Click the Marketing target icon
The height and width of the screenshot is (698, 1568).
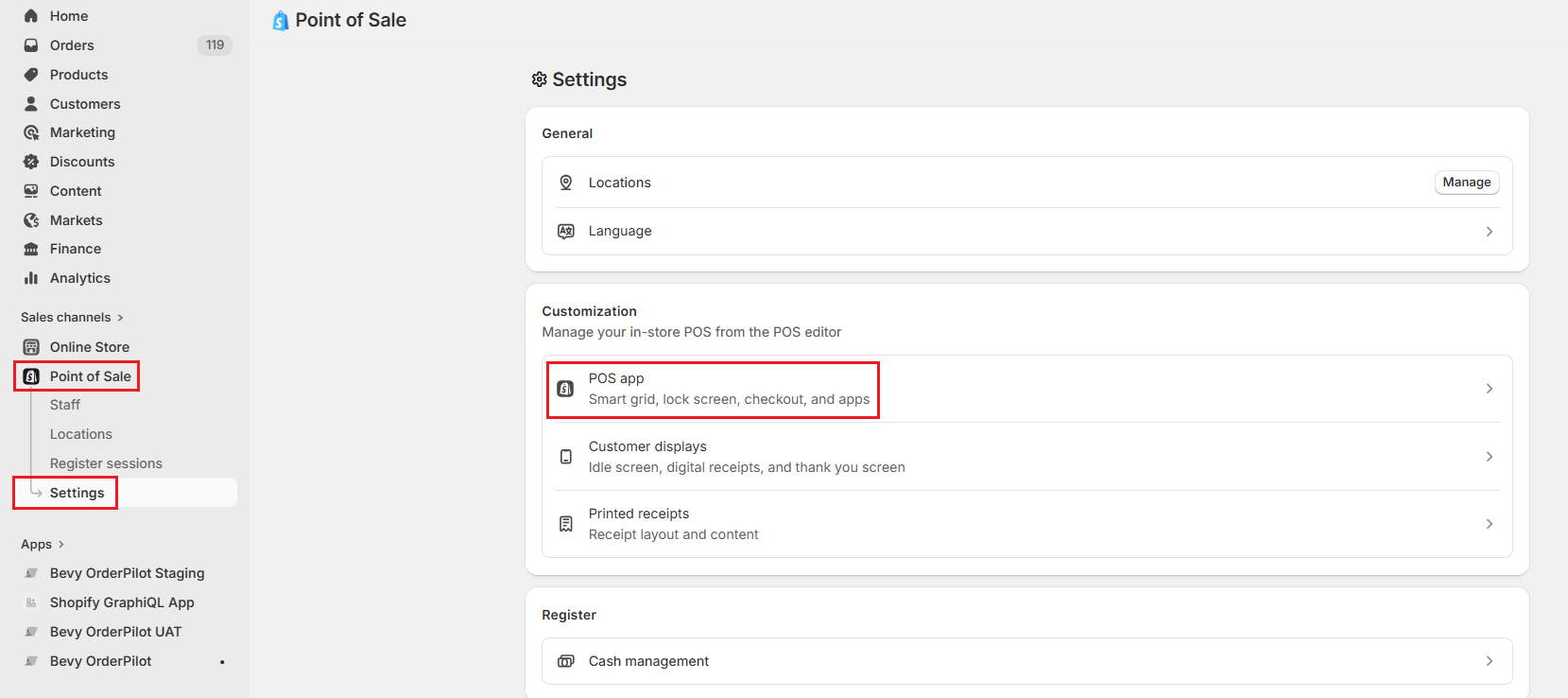(31, 132)
